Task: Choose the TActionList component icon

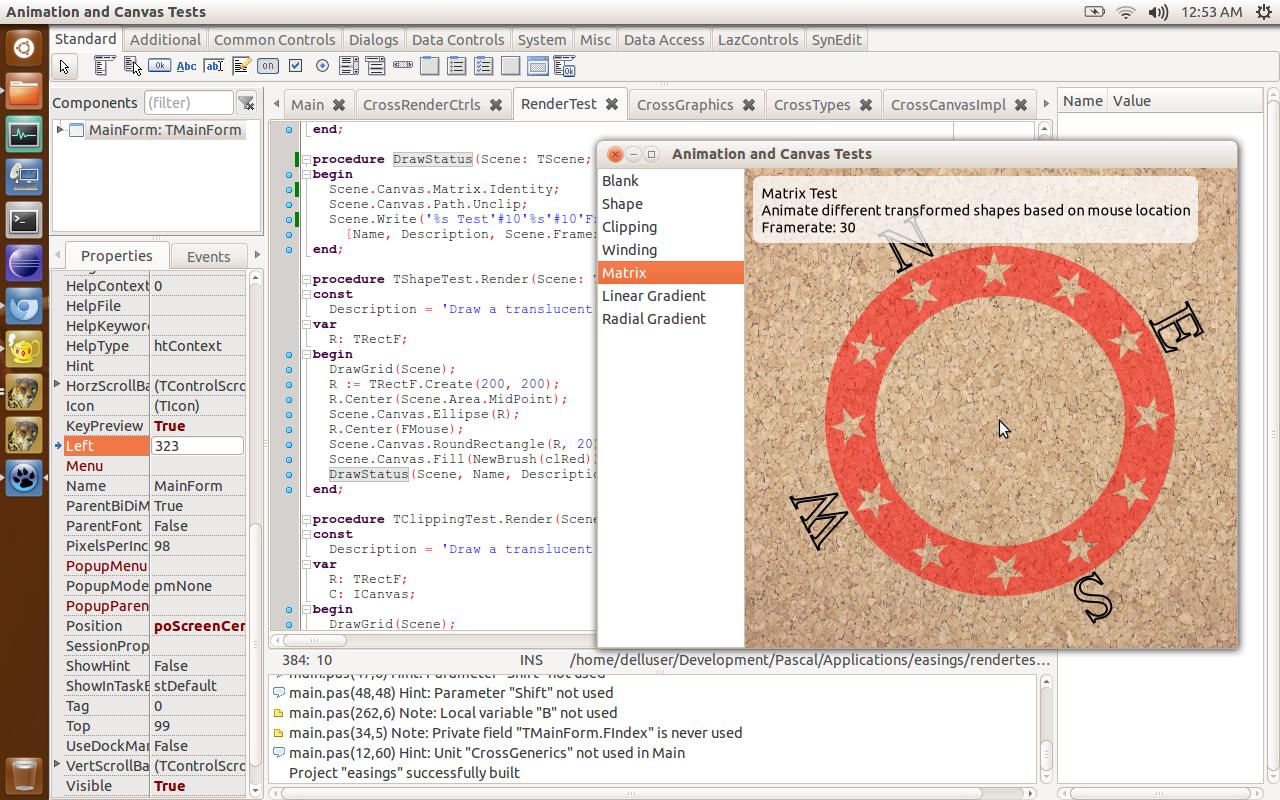Action: [565, 67]
